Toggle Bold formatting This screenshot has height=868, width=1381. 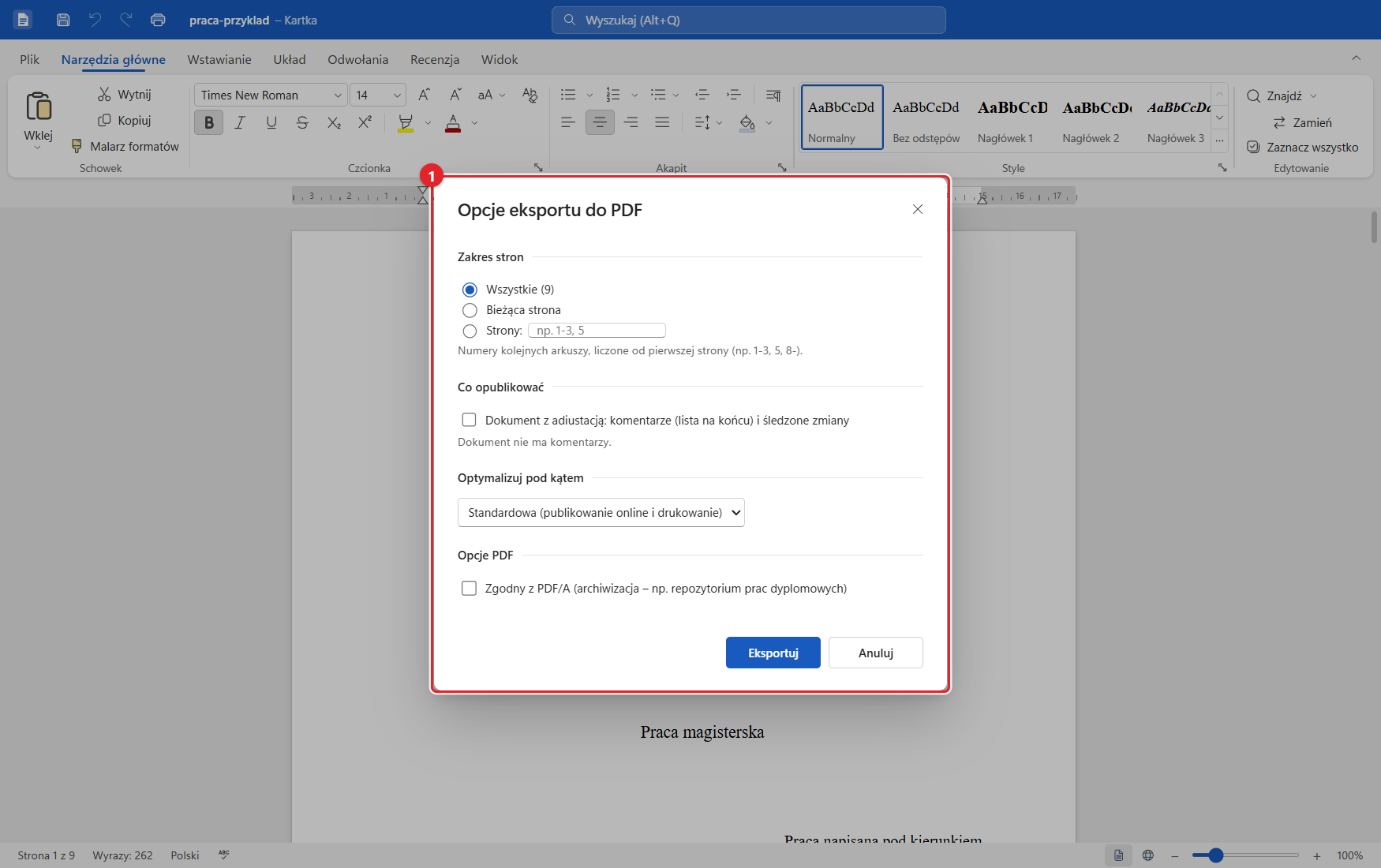tap(209, 122)
